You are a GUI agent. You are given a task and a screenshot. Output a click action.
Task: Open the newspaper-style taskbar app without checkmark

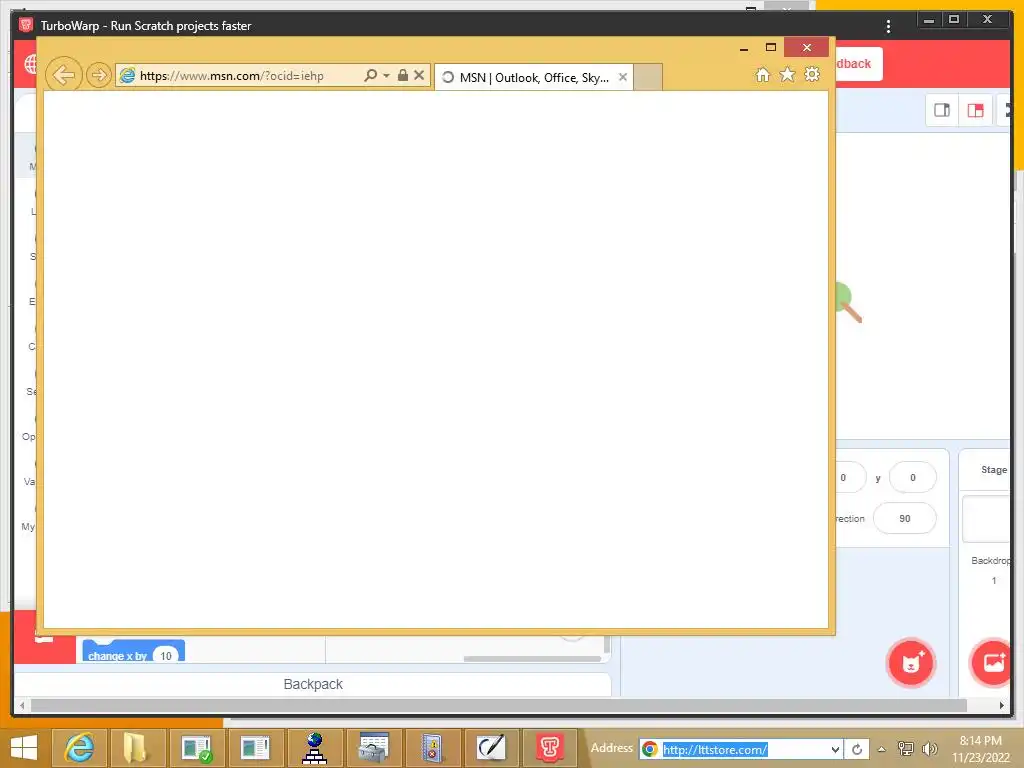[255, 748]
